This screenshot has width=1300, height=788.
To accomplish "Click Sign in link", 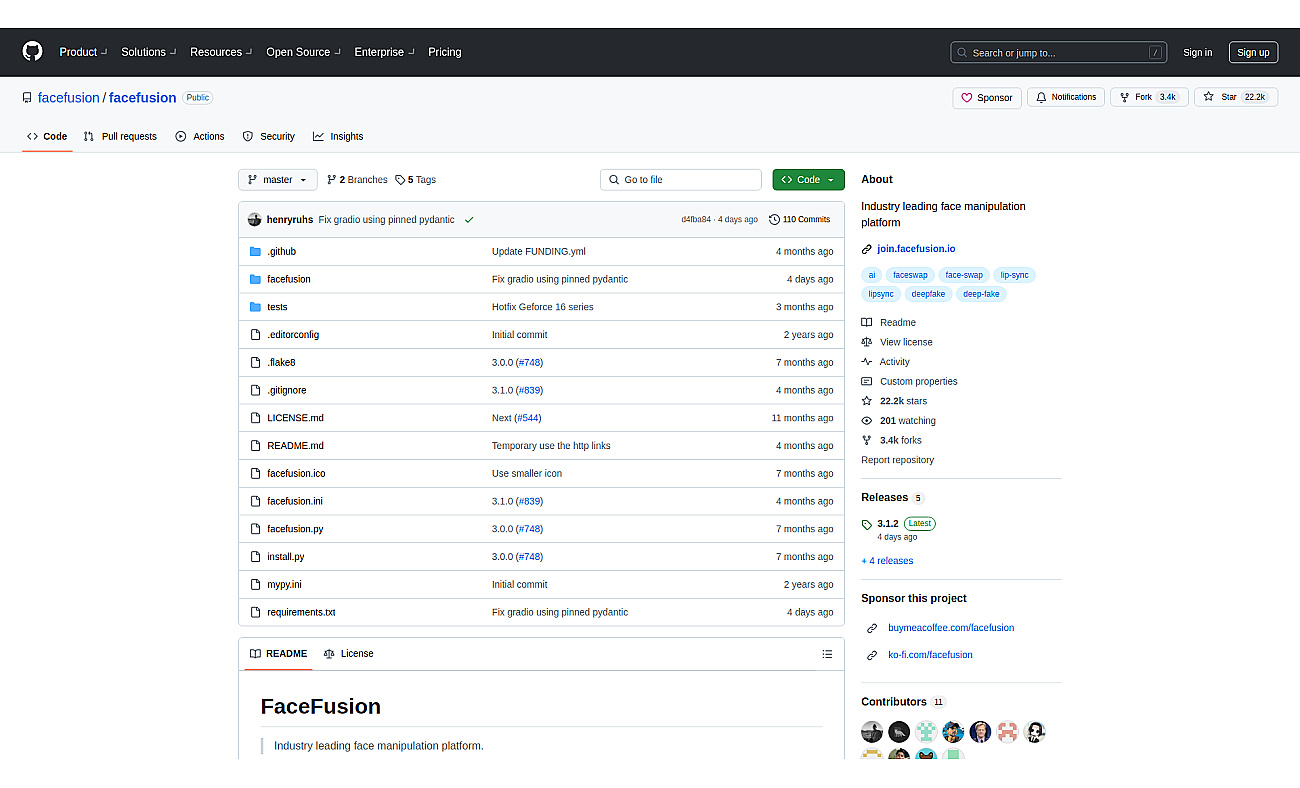I will pos(1197,53).
